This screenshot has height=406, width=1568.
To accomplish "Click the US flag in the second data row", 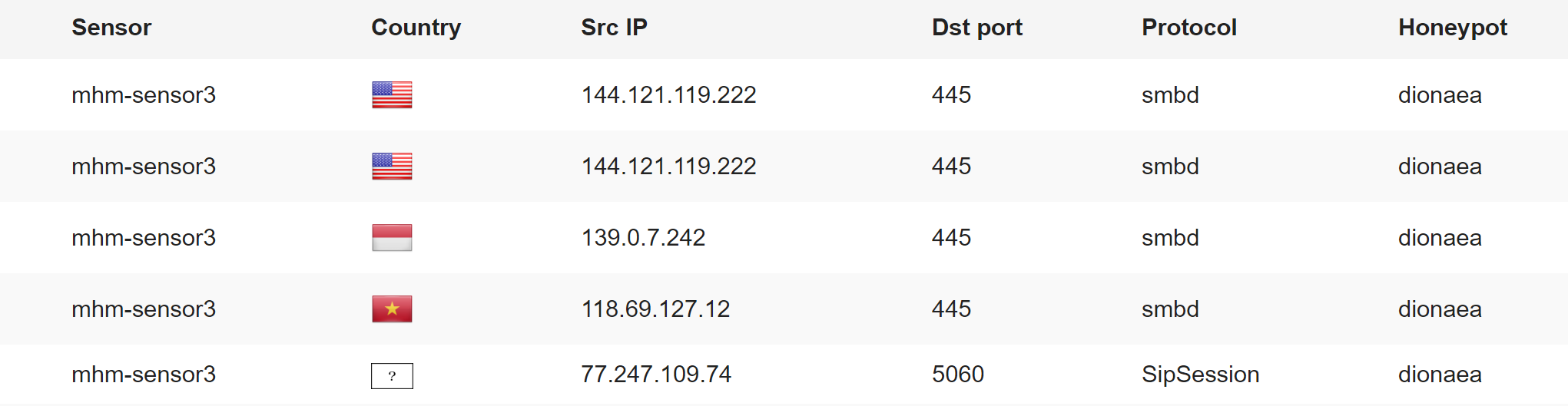I will [392, 167].
